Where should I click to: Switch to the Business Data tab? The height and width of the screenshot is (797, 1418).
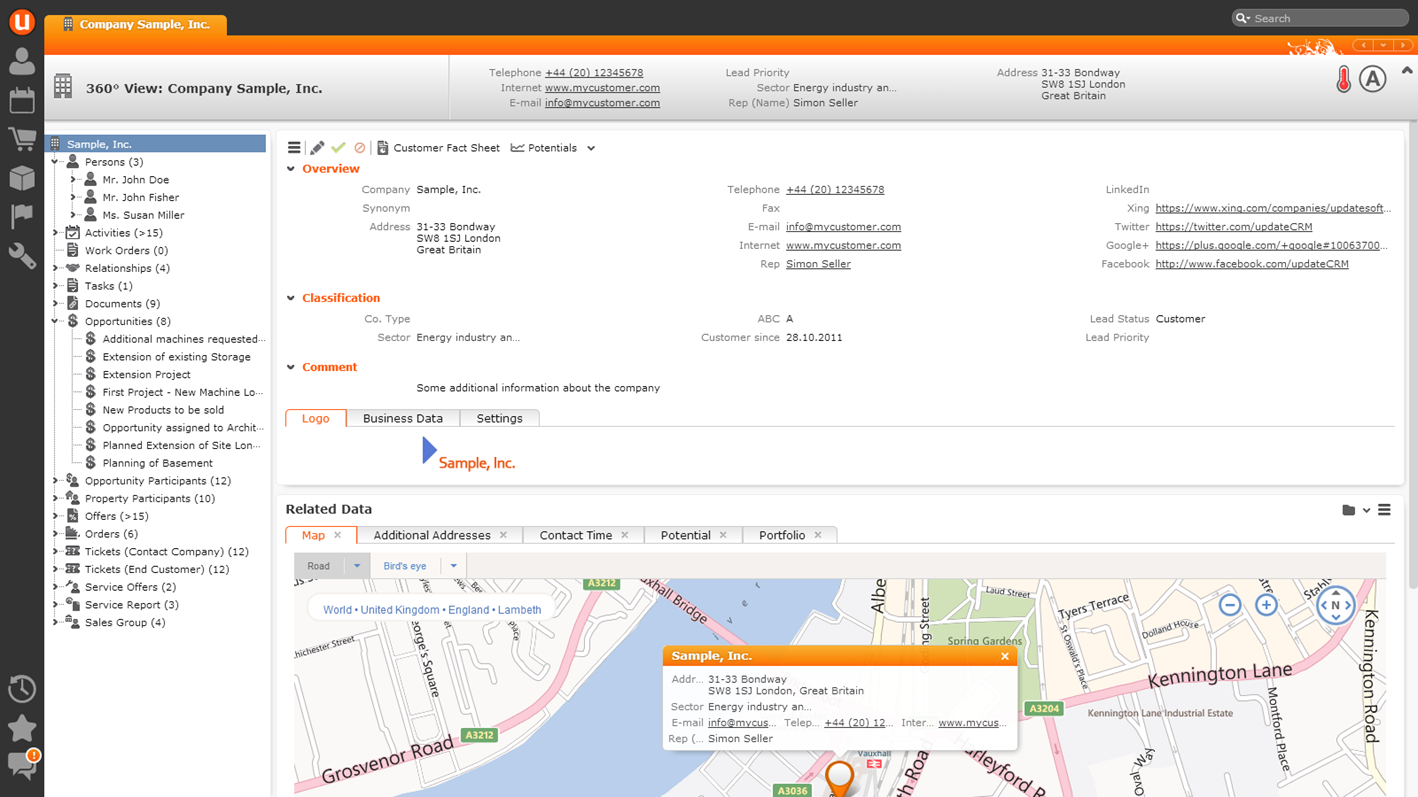(402, 418)
